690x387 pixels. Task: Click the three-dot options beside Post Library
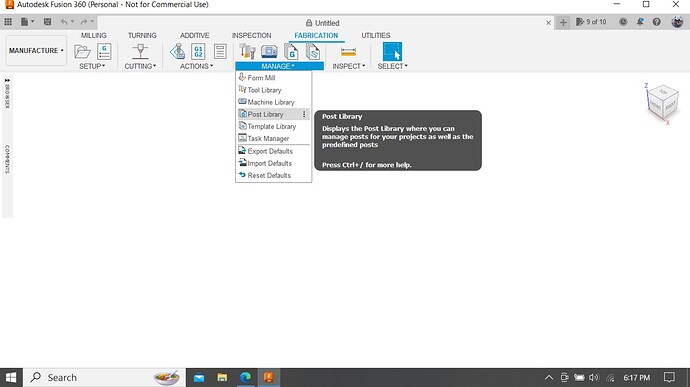(304, 114)
